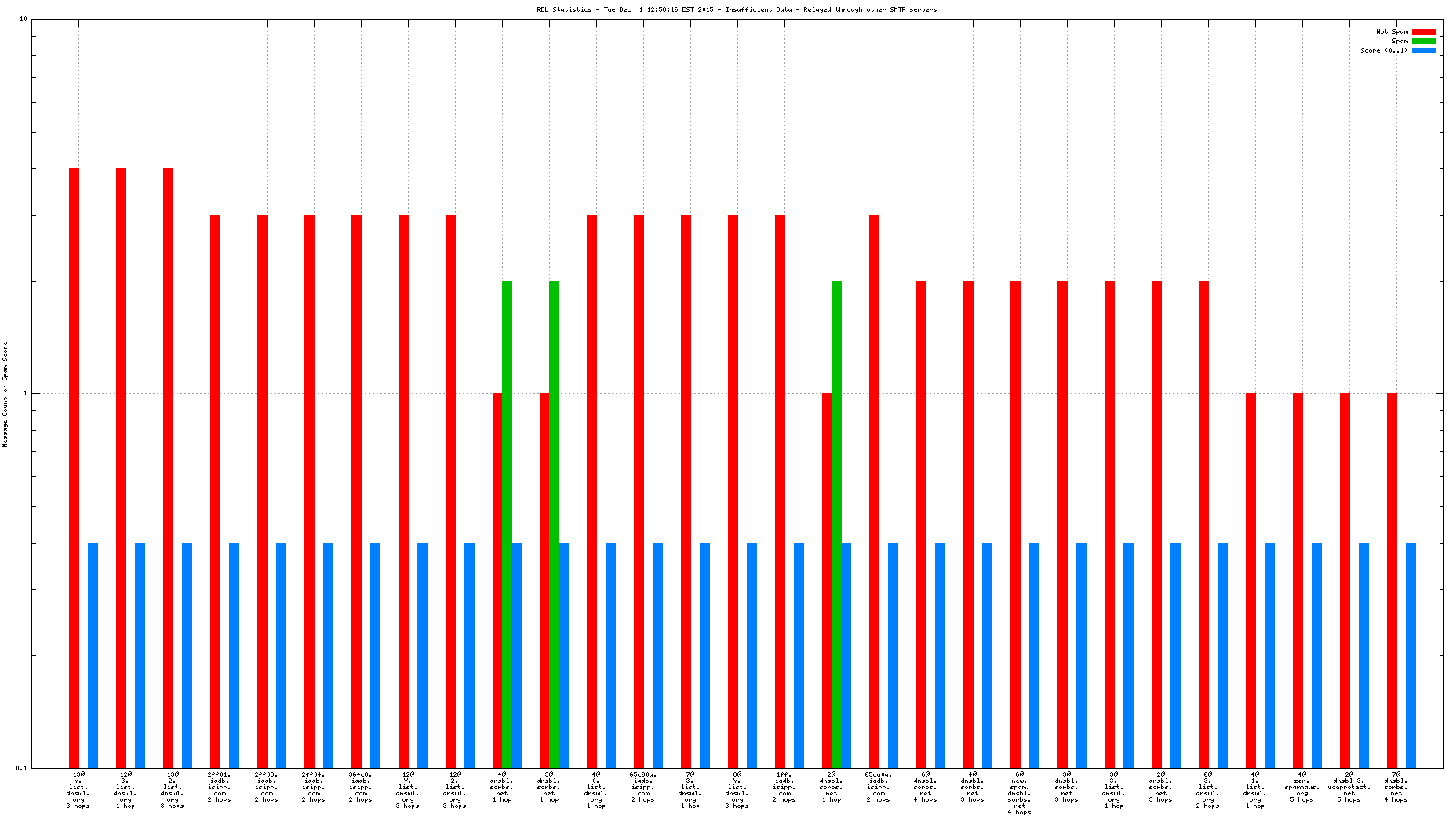Image resolution: width=1456 pixels, height=819 pixels.
Task: Click the blue Score (0..1) legend swatch
Action: click(1424, 50)
